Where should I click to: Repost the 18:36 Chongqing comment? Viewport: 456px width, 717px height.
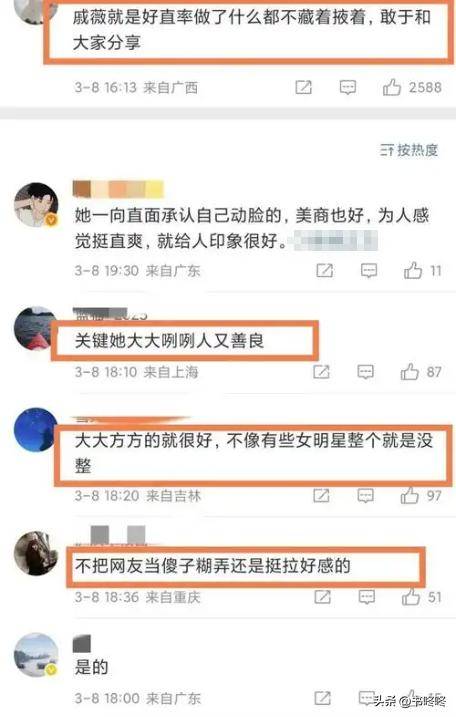coord(322,596)
